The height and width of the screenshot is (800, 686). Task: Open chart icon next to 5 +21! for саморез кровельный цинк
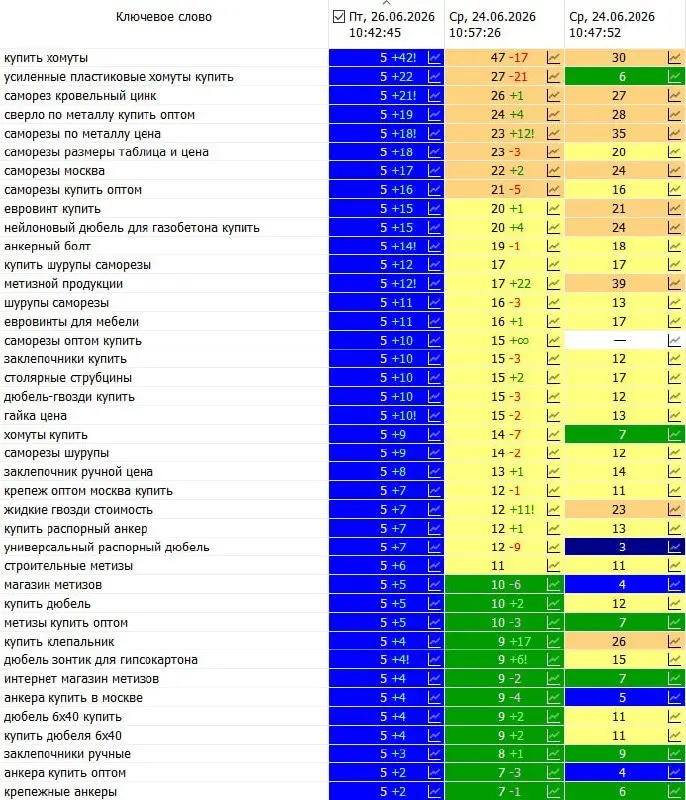coord(434,95)
